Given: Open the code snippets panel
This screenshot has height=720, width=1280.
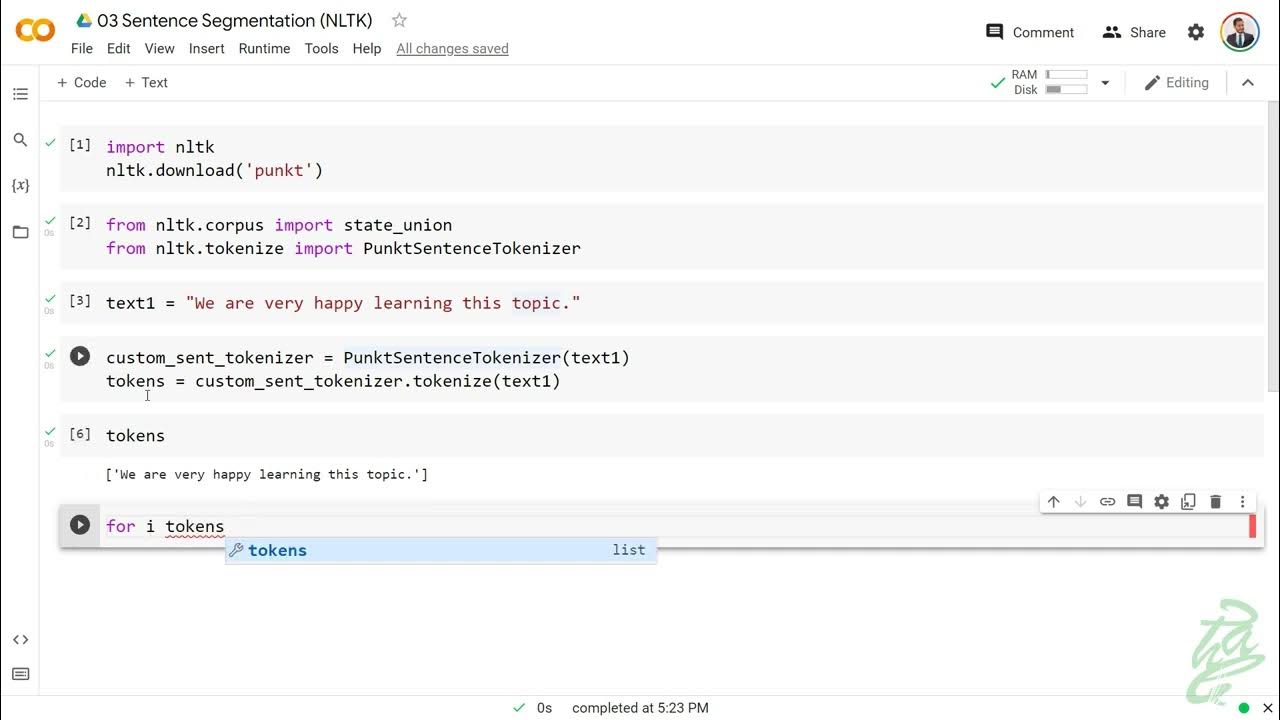Looking at the screenshot, I should pos(20,640).
